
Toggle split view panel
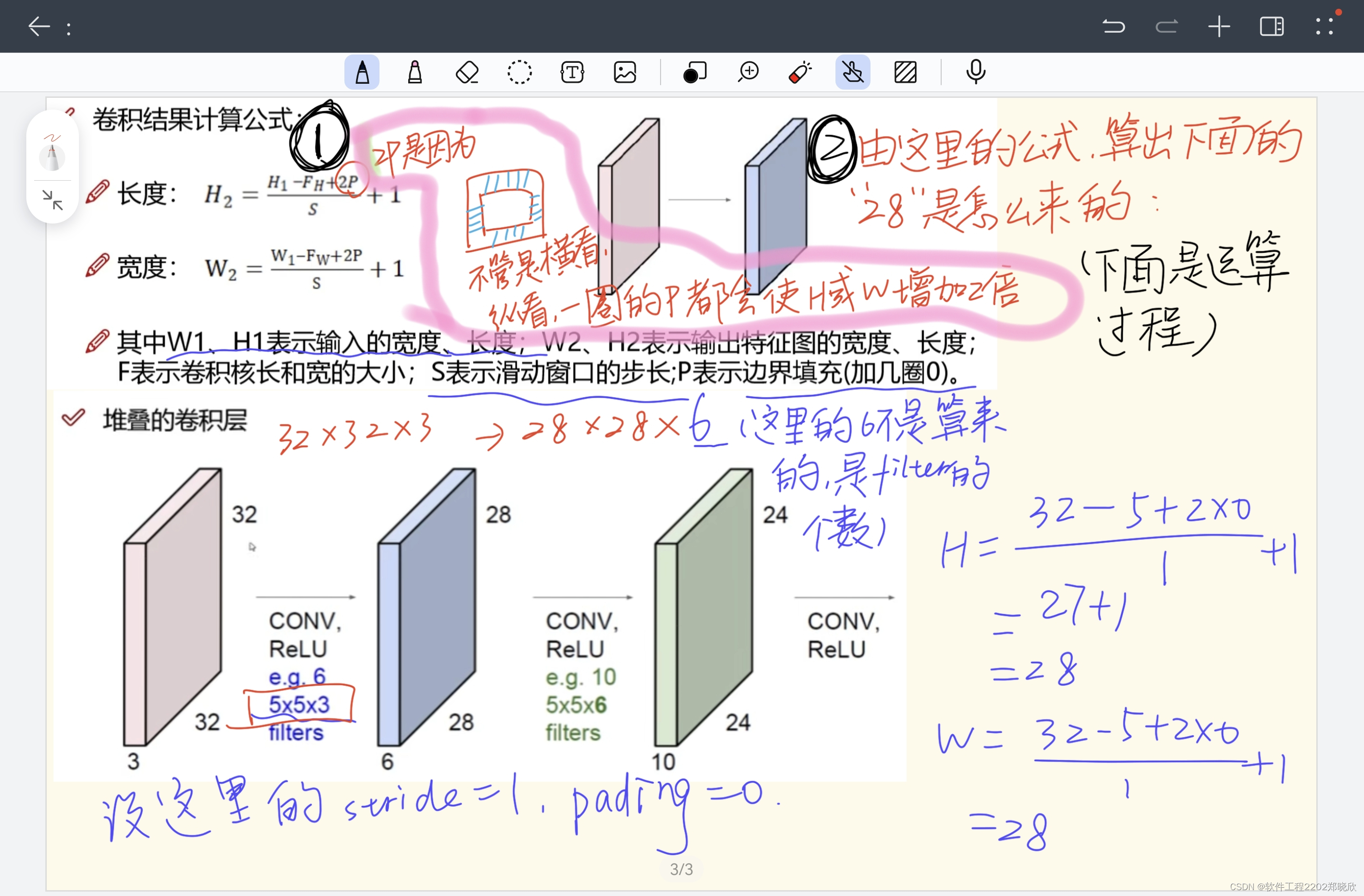1271,26
